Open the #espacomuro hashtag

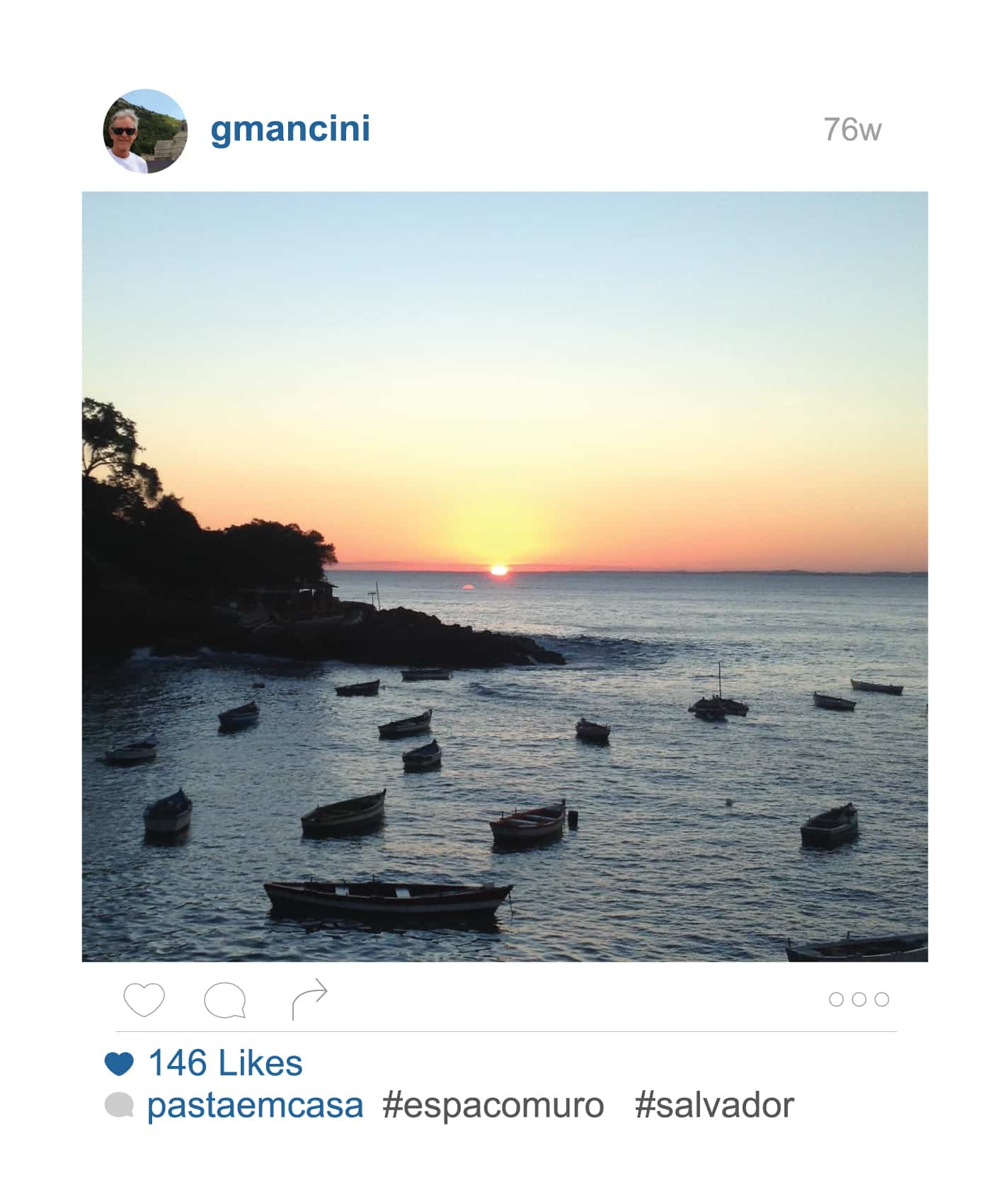coord(493,1105)
